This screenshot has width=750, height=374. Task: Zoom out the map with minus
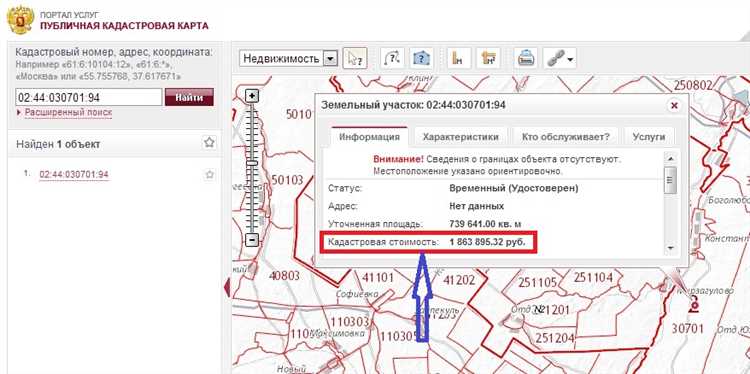click(252, 240)
